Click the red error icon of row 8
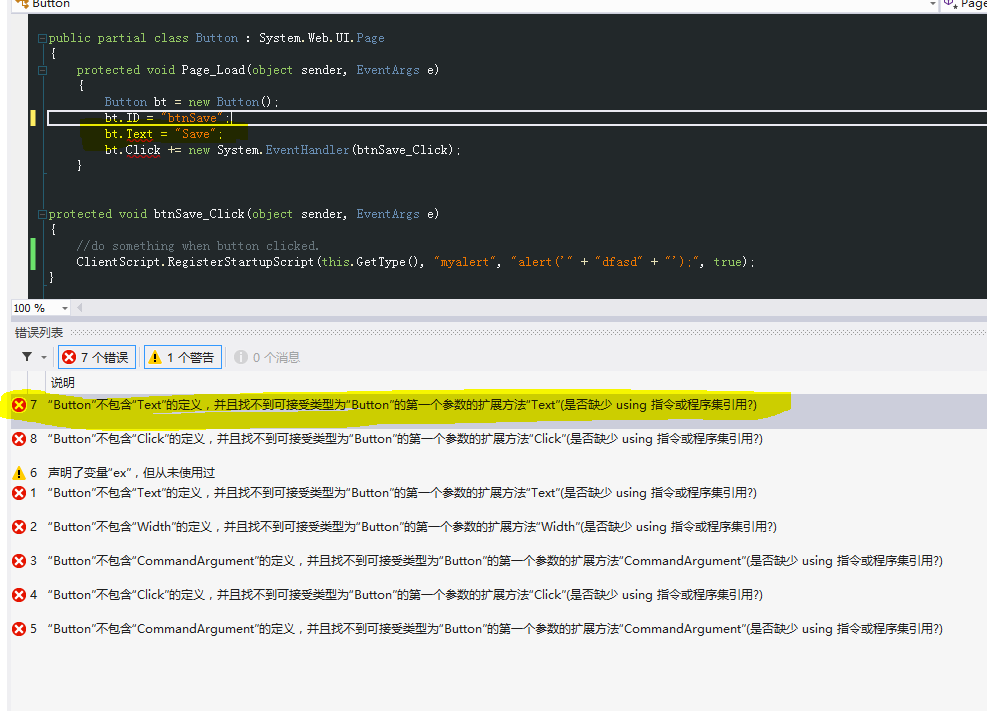Image resolution: width=987 pixels, height=711 pixels. 19,439
